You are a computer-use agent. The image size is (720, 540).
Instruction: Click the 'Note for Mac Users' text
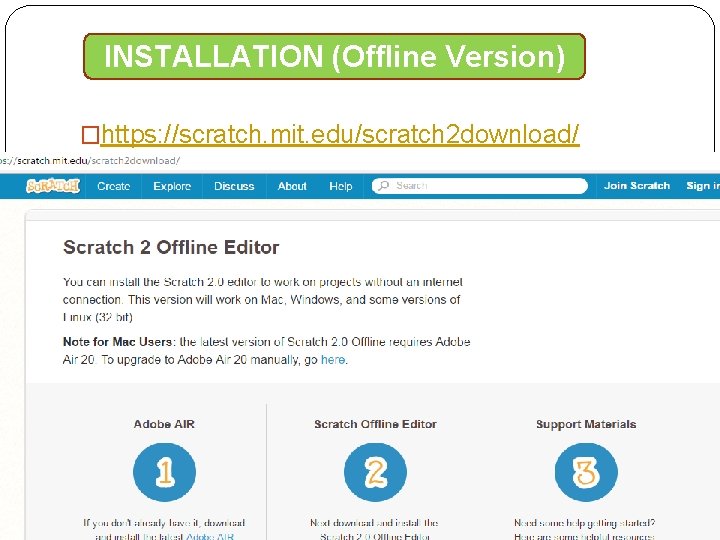pyautogui.click(x=118, y=342)
